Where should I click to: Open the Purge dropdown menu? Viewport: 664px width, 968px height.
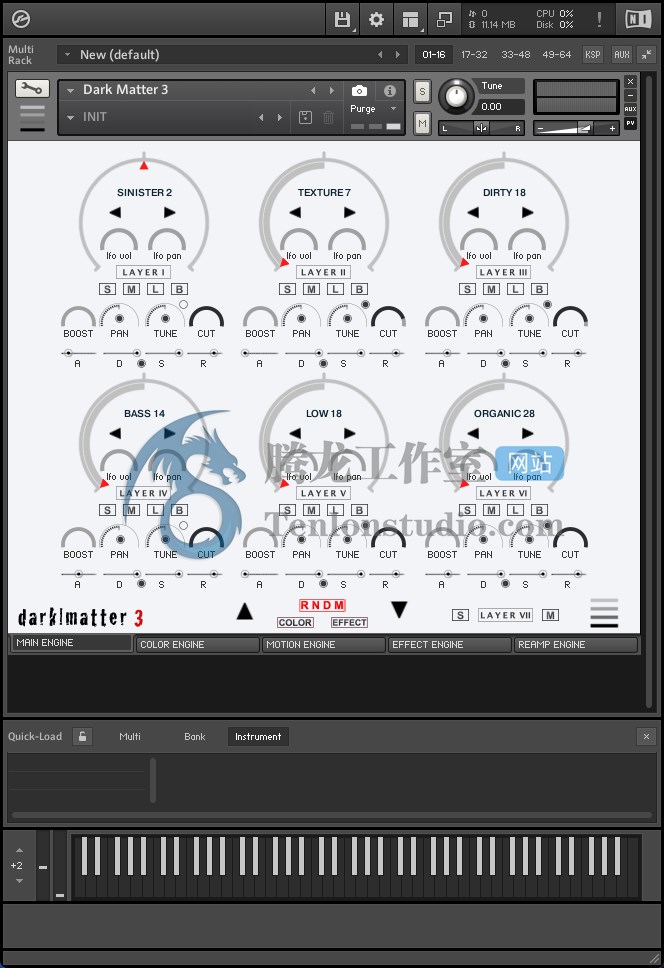pos(393,109)
